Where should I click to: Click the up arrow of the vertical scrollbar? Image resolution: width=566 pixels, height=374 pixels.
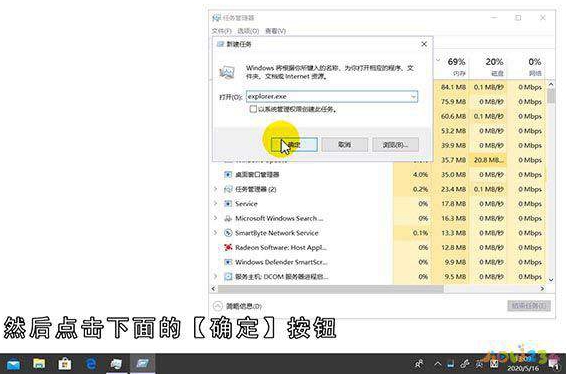[x=551, y=84]
